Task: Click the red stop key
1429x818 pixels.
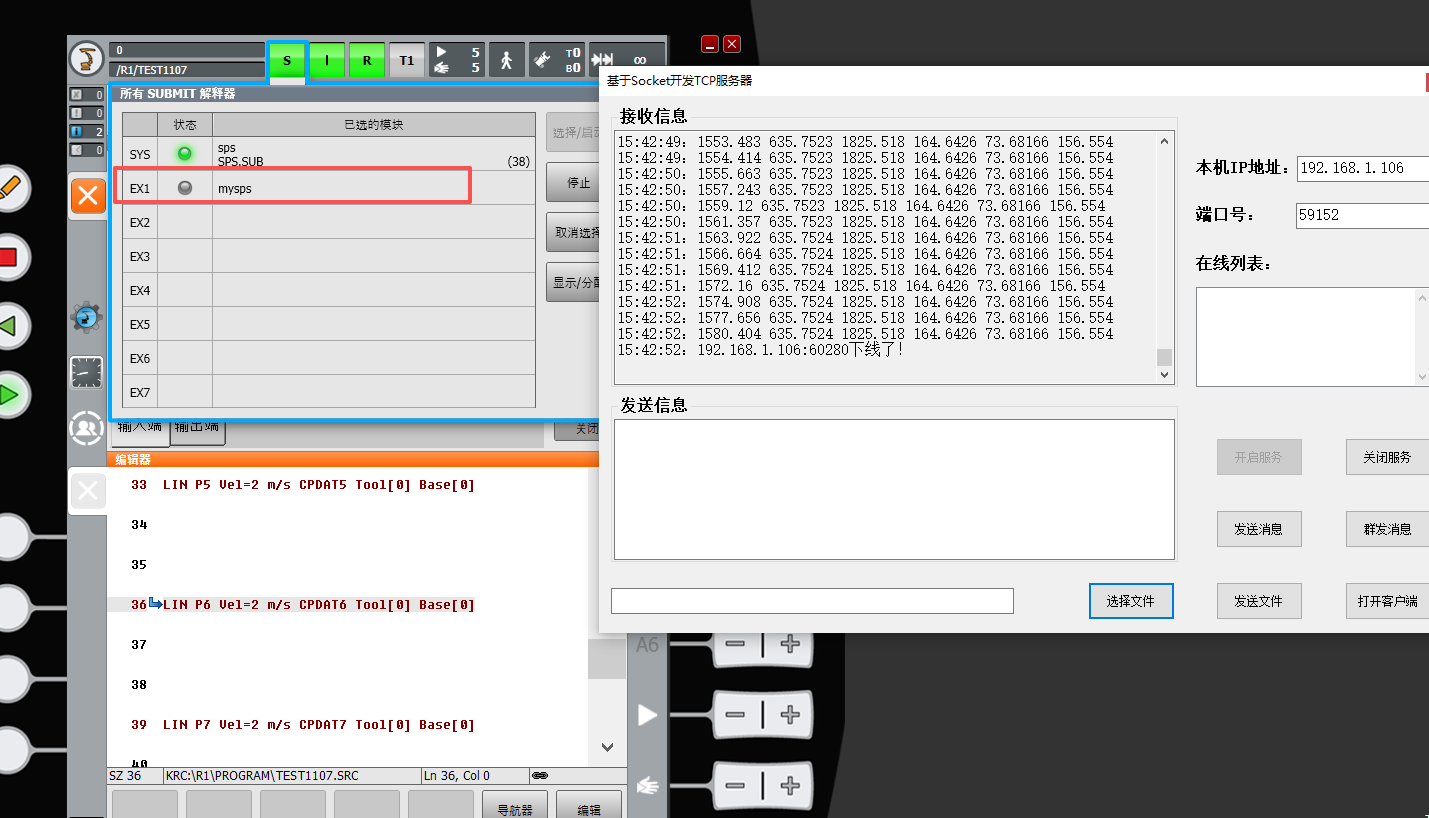Action: (8, 257)
